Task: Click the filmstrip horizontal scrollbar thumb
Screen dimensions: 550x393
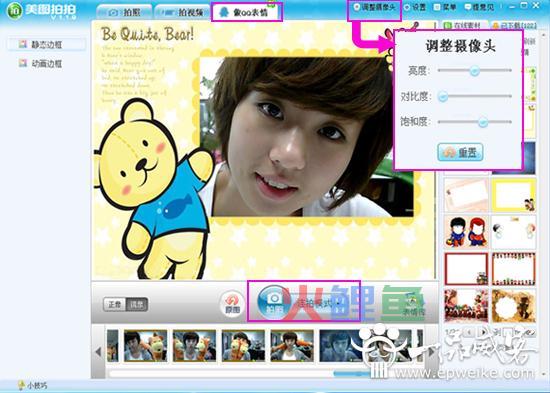Action: (x=351, y=373)
